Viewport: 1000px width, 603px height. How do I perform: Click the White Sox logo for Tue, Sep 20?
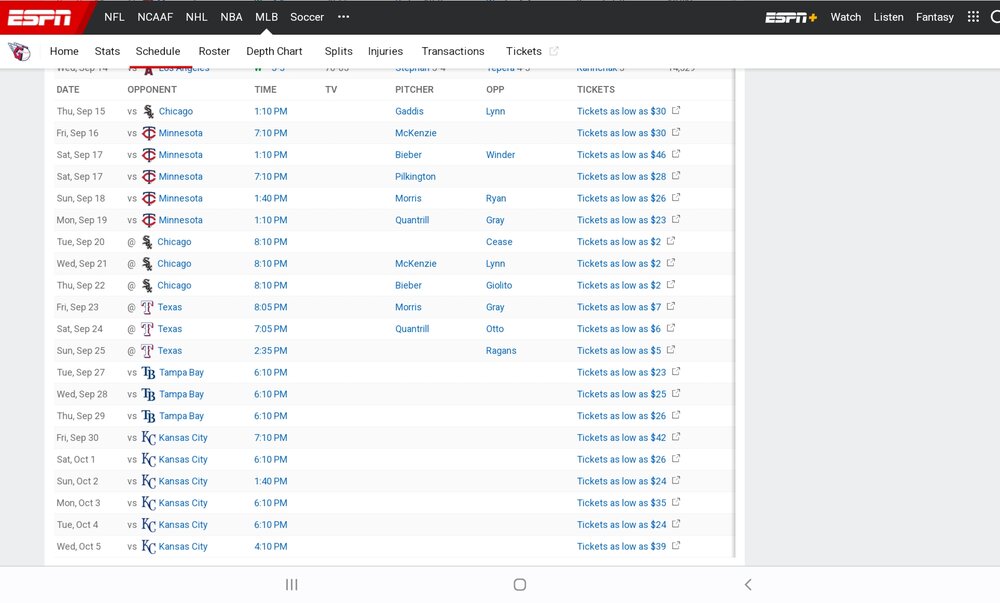tap(147, 242)
